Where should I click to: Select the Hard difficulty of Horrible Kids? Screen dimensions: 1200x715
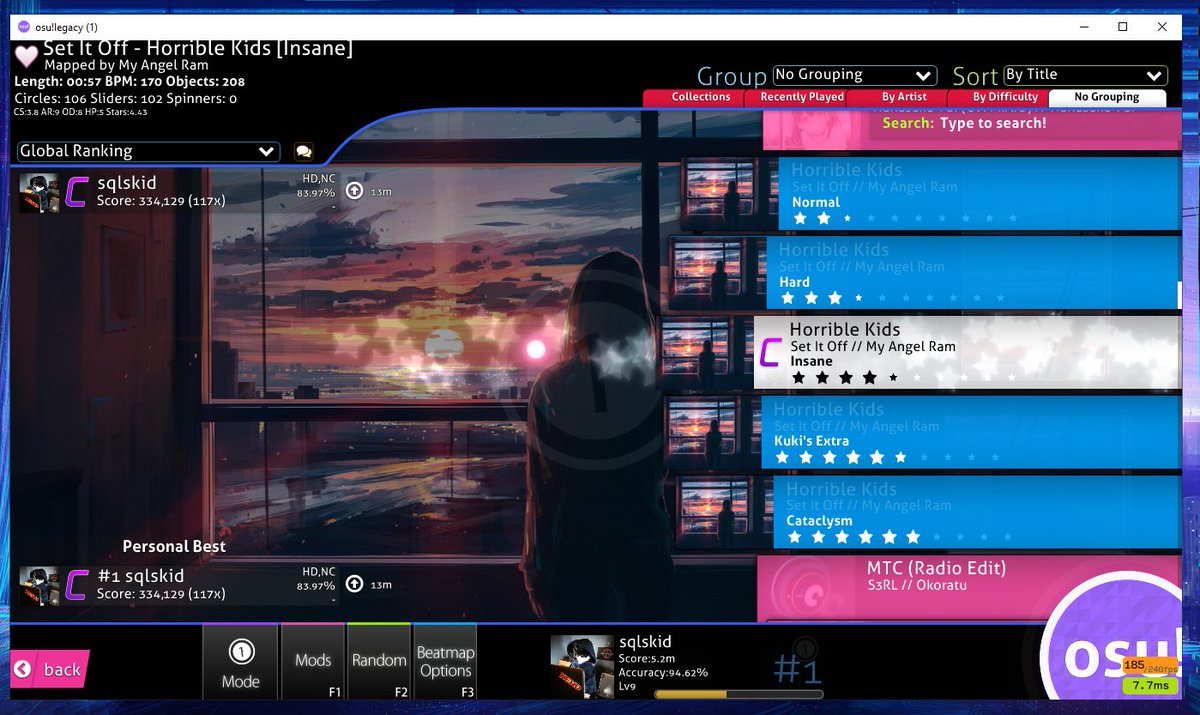973,272
